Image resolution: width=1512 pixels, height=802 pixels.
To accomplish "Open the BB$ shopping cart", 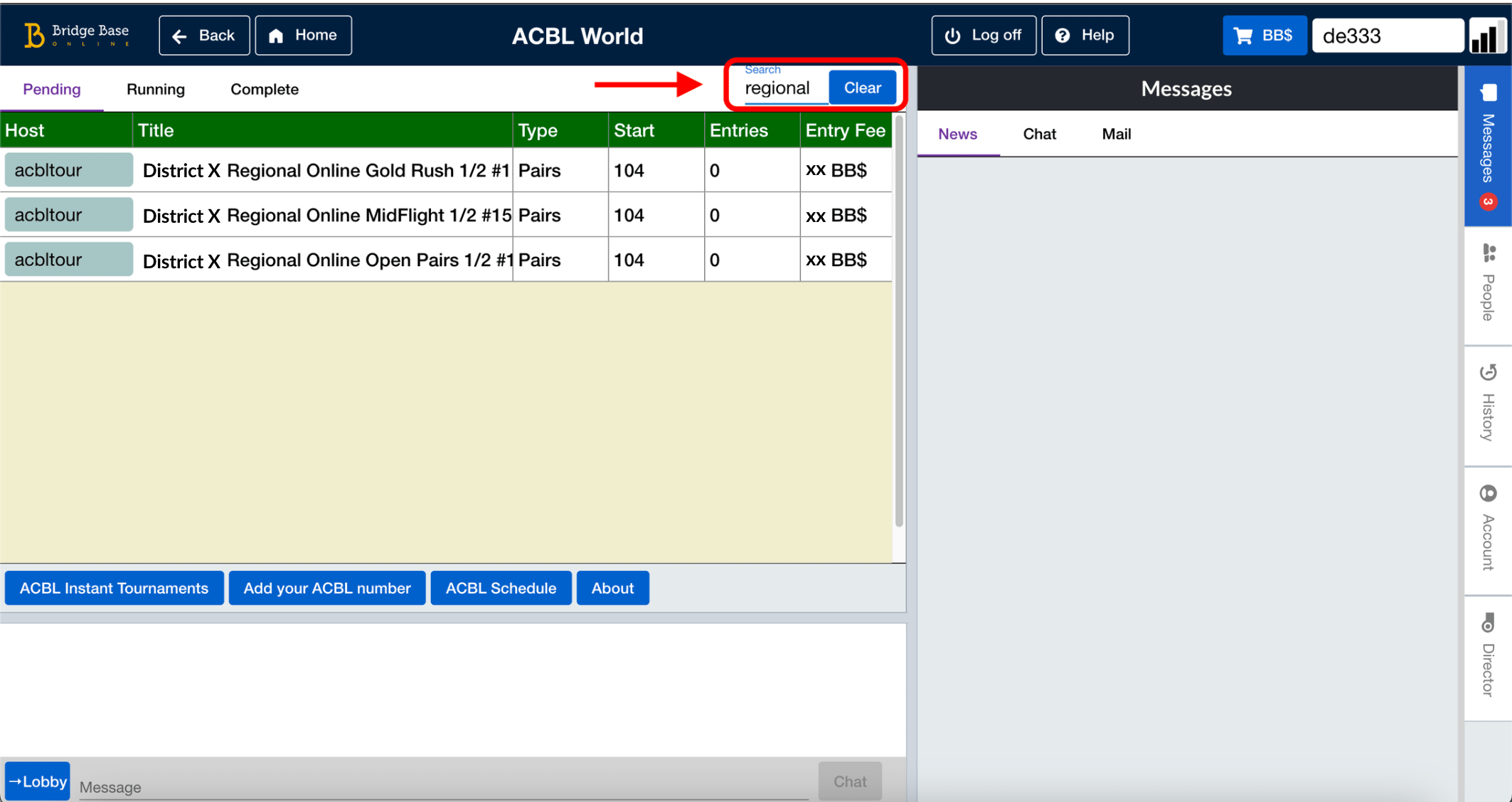I will click(x=1264, y=36).
